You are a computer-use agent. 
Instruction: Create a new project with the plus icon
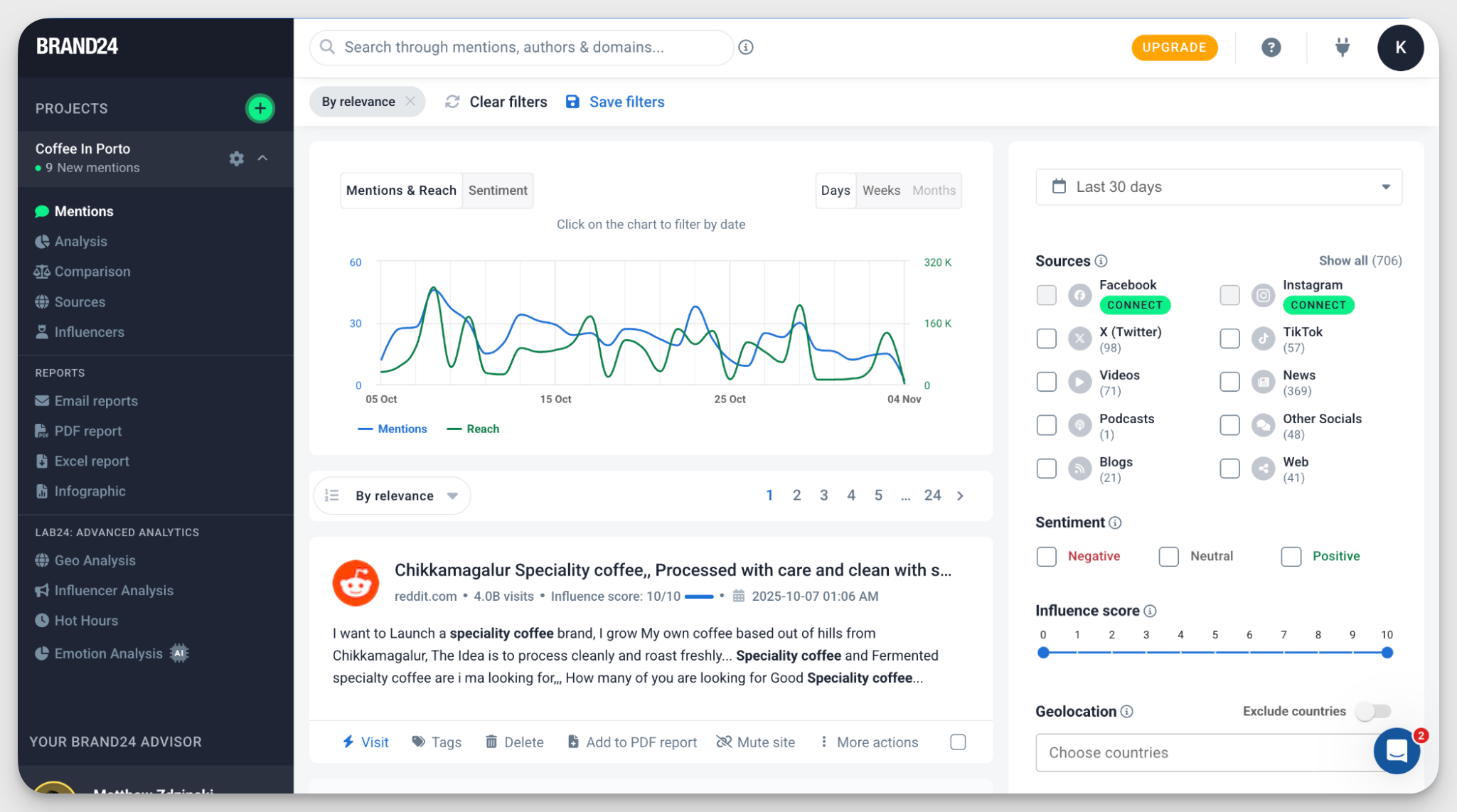260,107
